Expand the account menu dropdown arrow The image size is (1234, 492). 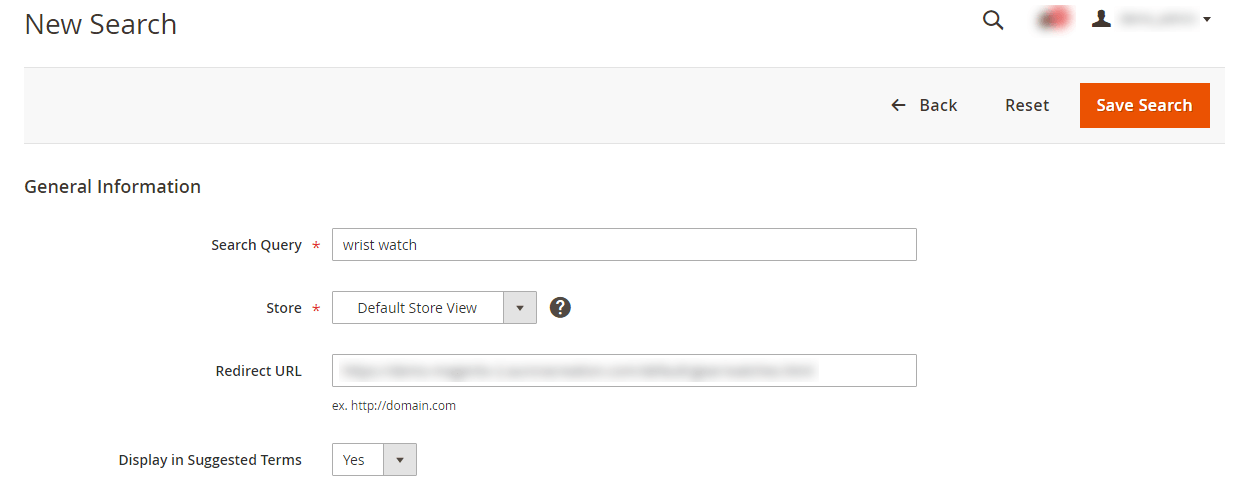(x=1207, y=19)
